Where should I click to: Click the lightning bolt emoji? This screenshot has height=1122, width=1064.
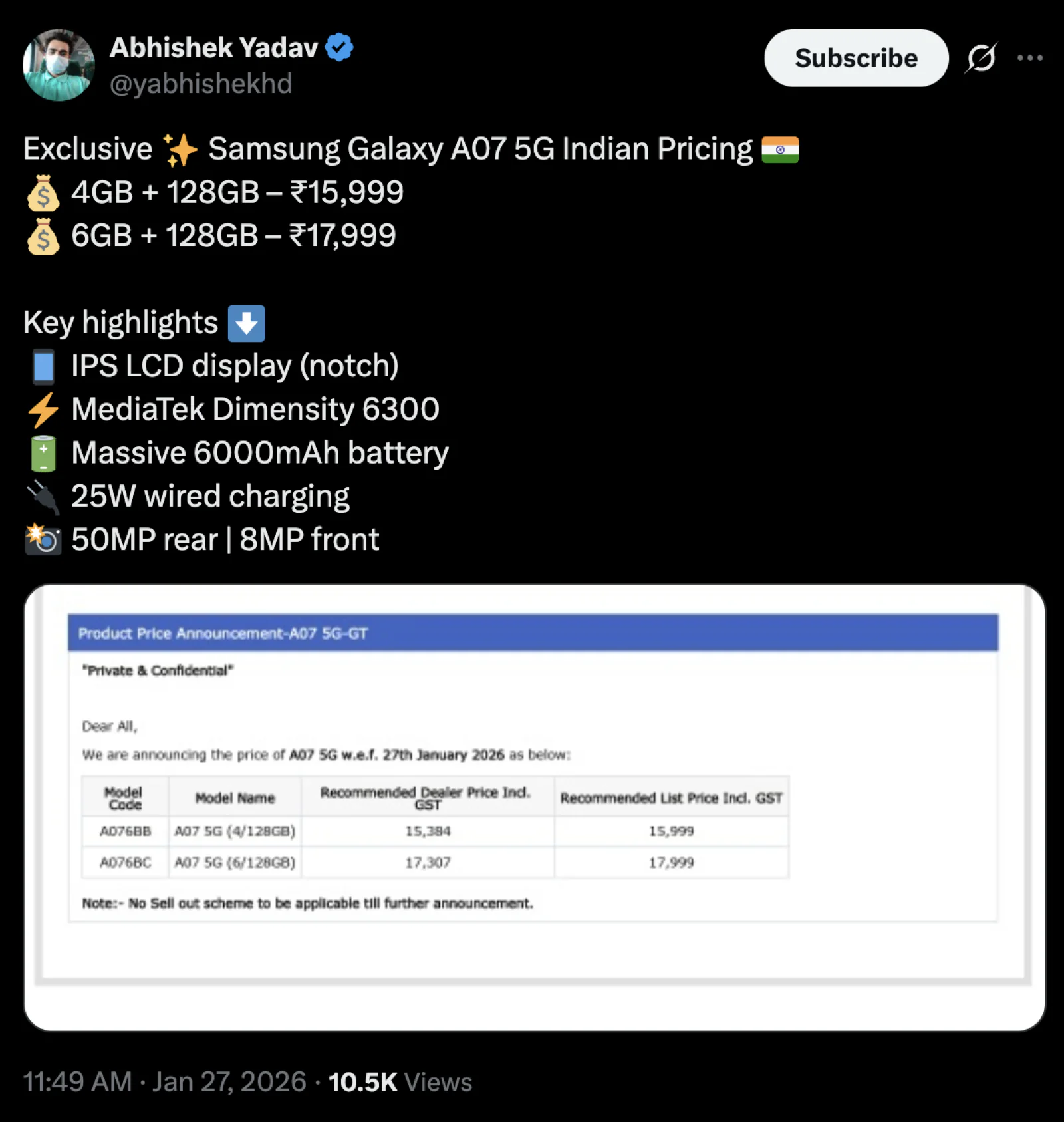coord(43,410)
